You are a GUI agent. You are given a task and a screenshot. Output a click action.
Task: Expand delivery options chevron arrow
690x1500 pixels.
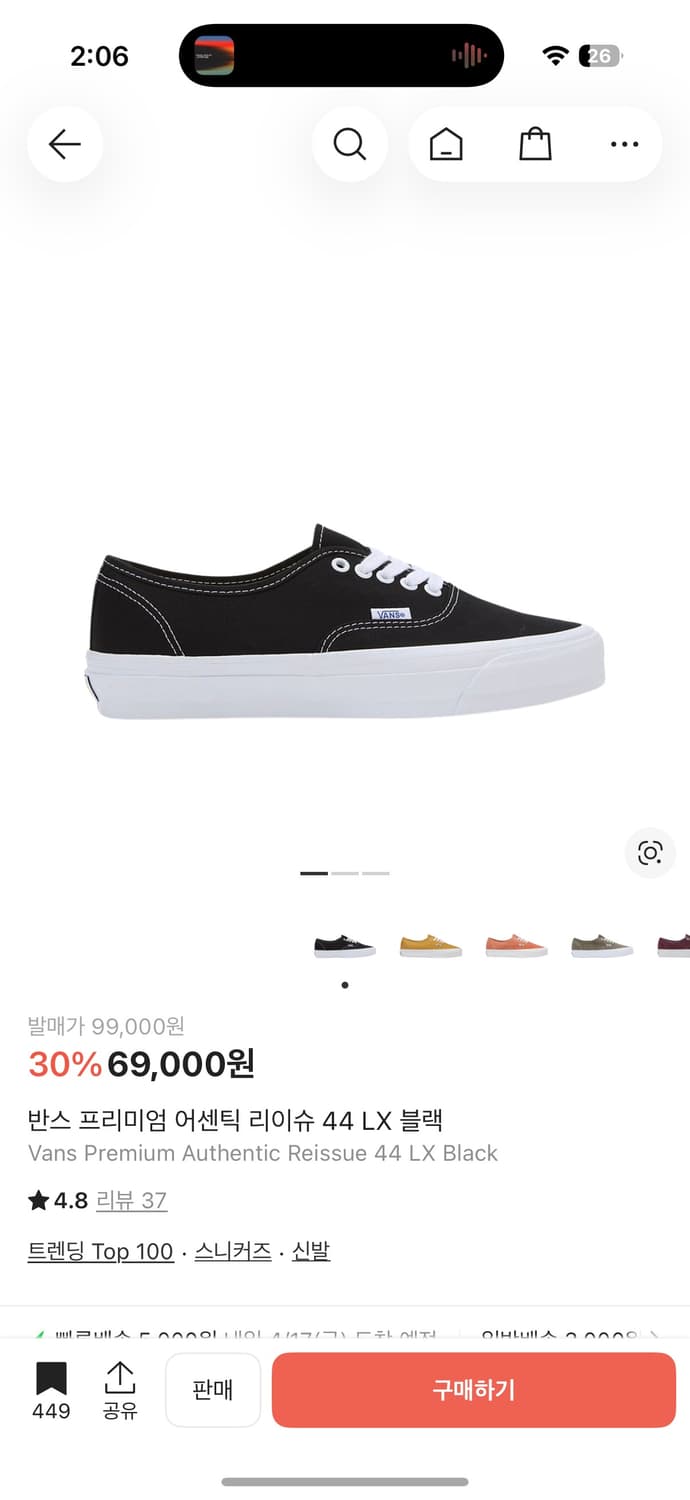point(655,1335)
